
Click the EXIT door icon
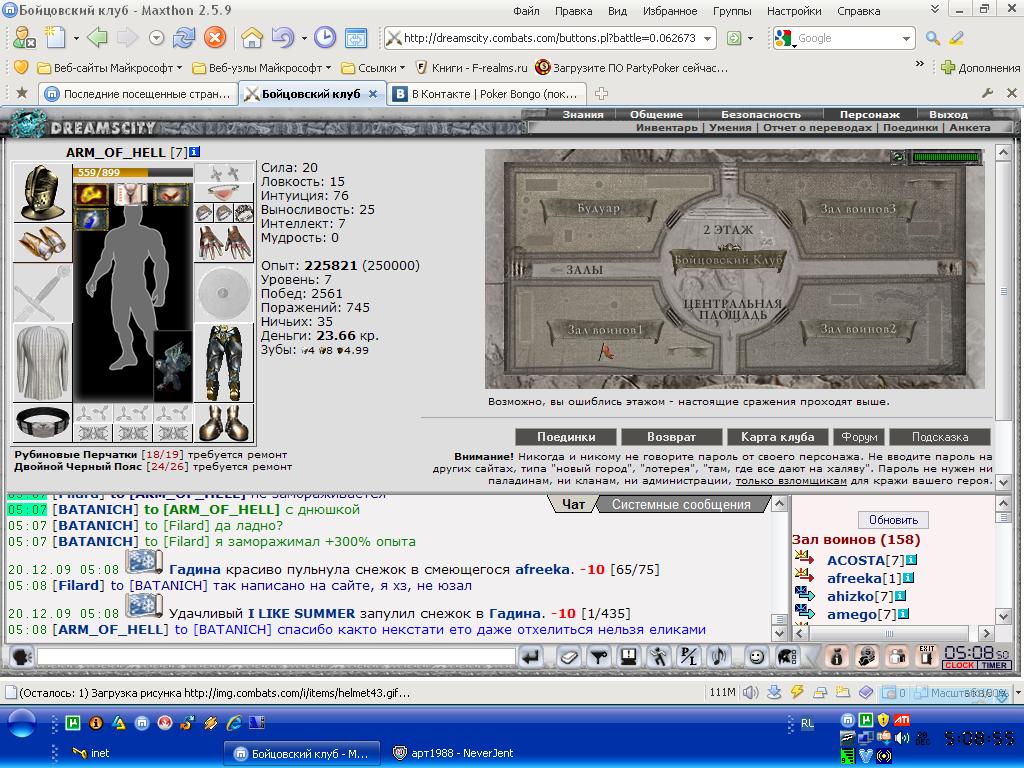click(x=927, y=656)
